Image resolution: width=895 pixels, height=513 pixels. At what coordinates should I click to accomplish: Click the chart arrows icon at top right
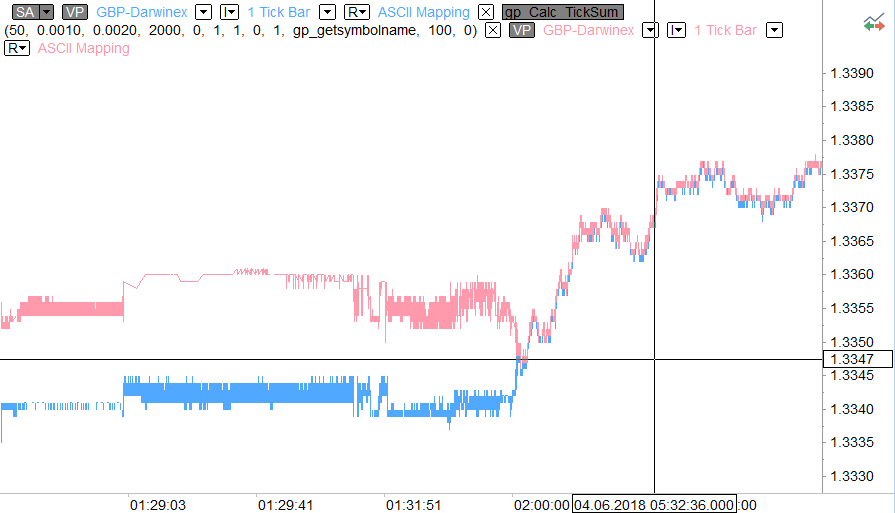pos(874,24)
